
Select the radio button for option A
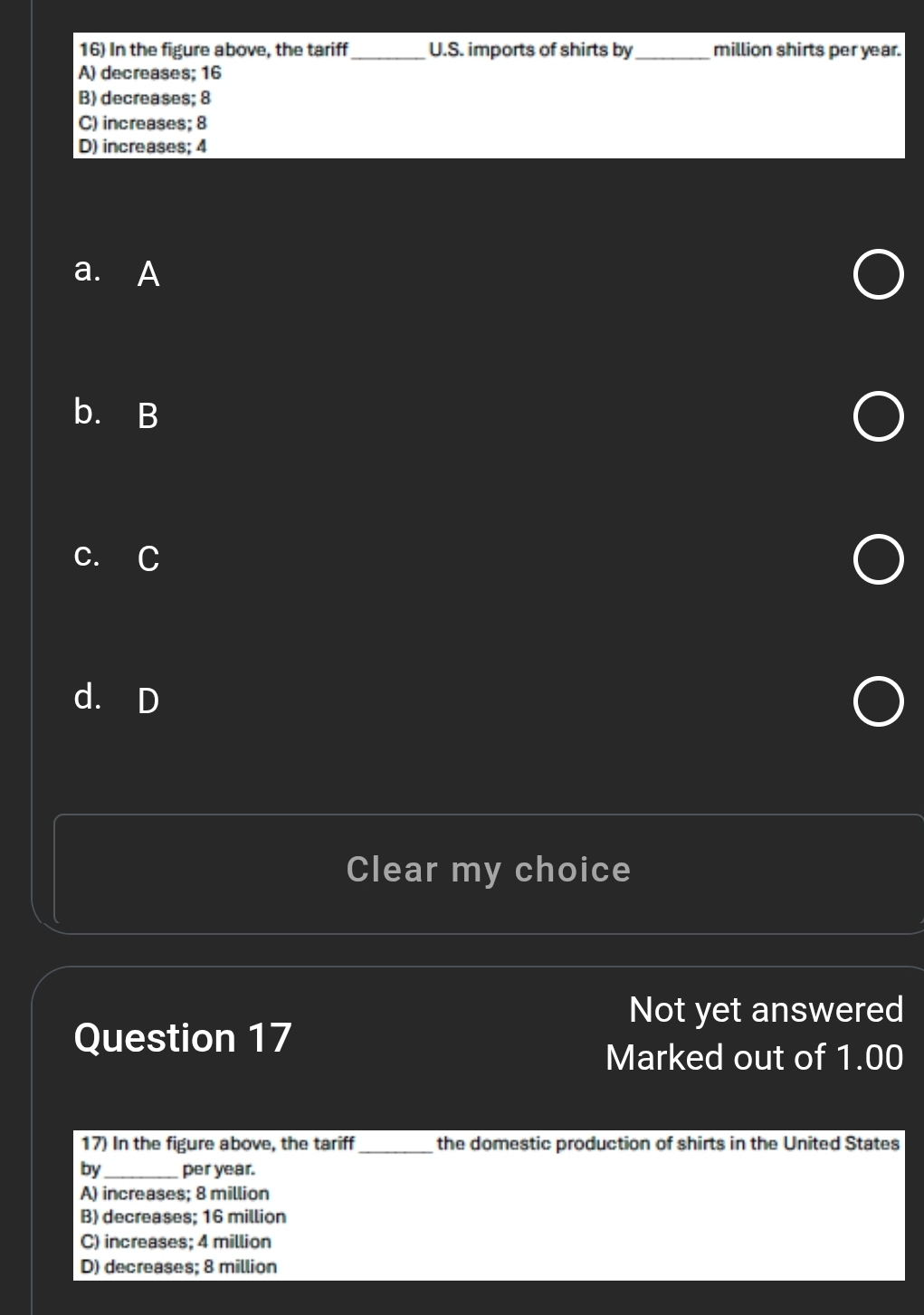tap(878, 276)
